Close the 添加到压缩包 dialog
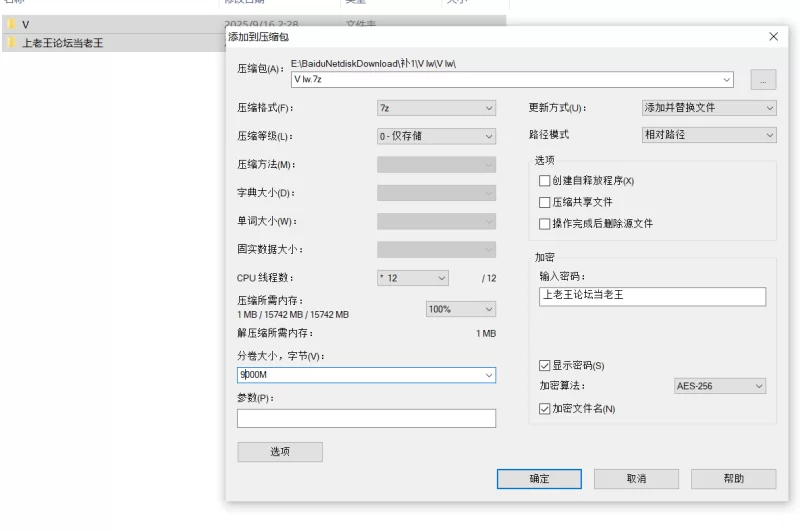This screenshot has height=531, width=800. click(773, 37)
